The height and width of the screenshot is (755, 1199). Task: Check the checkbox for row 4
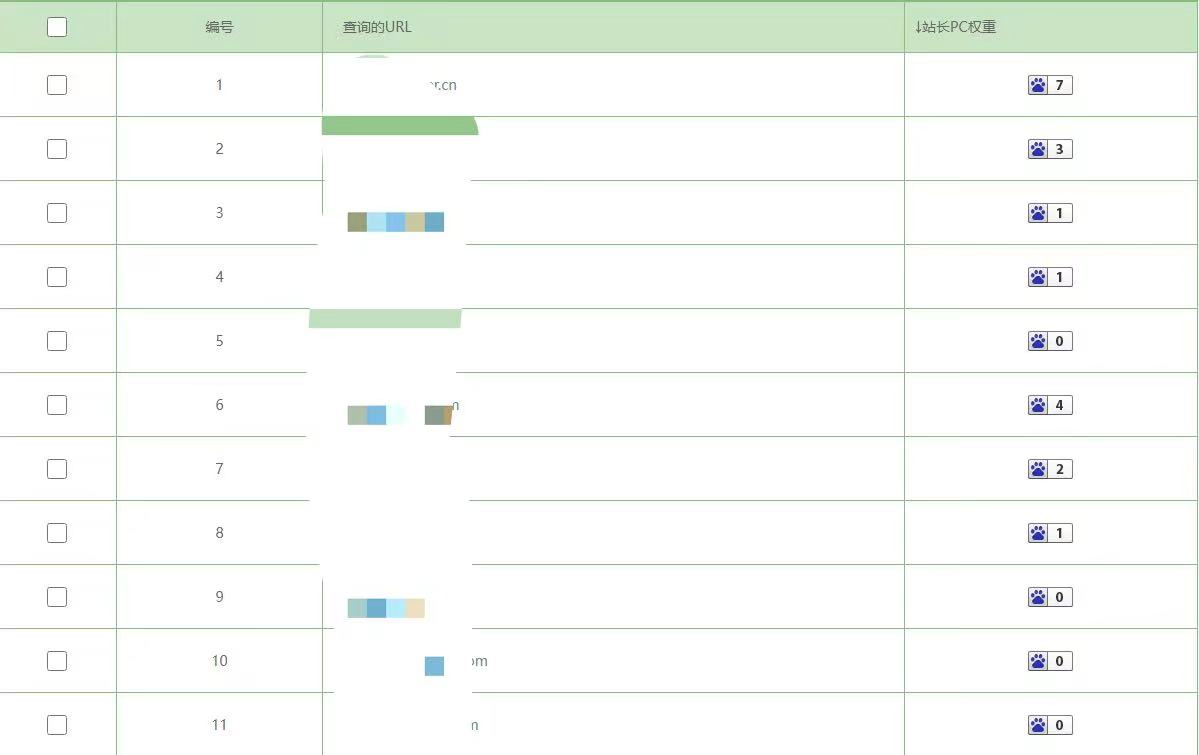tap(57, 277)
